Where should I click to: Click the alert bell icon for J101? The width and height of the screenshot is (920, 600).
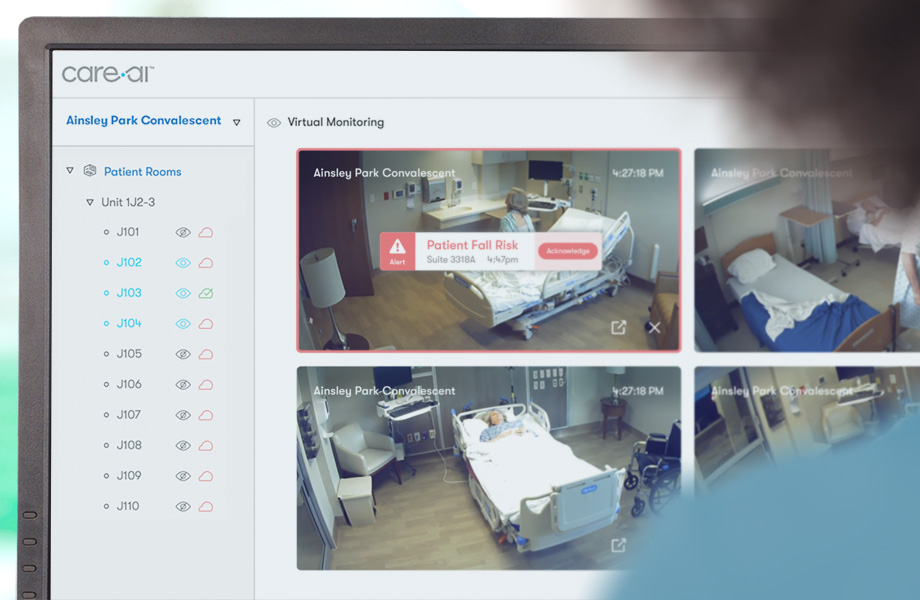point(206,232)
